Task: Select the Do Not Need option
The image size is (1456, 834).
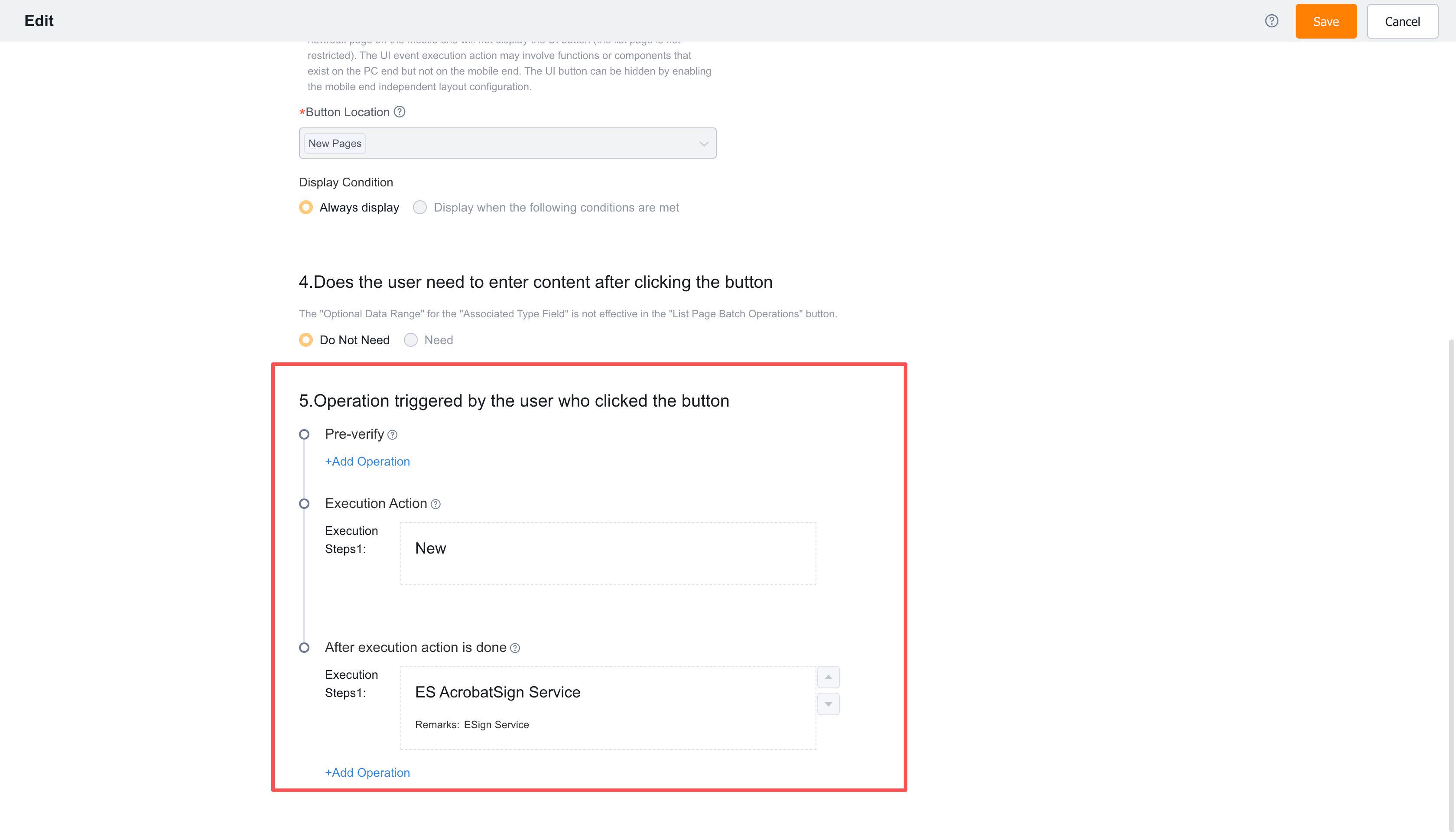Action: (306, 340)
